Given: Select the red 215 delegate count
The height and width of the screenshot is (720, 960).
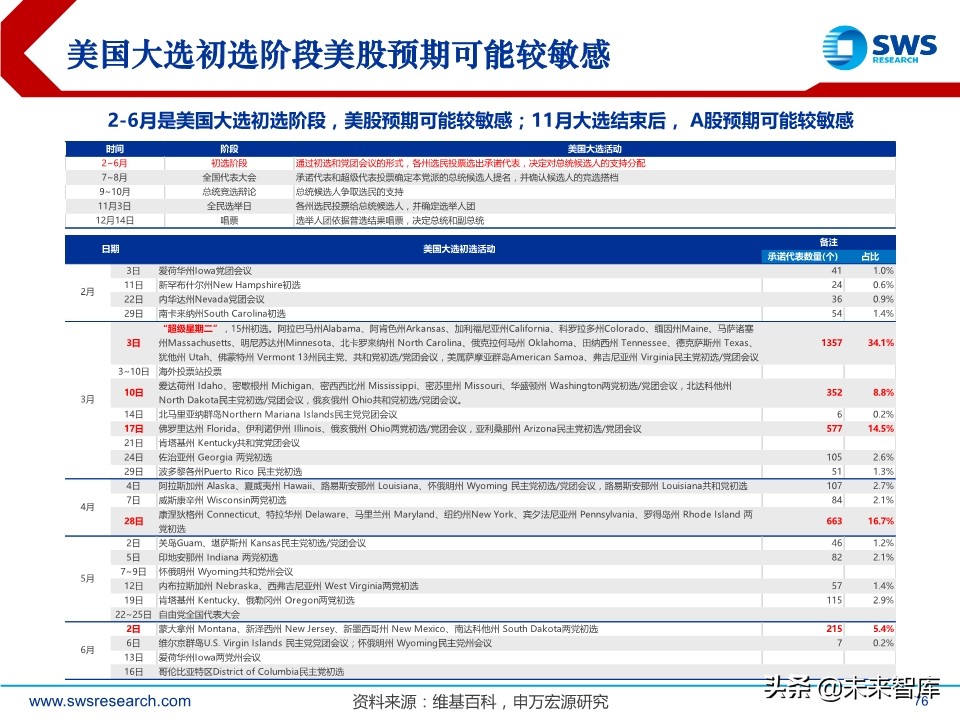Looking at the screenshot, I should [834, 629].
